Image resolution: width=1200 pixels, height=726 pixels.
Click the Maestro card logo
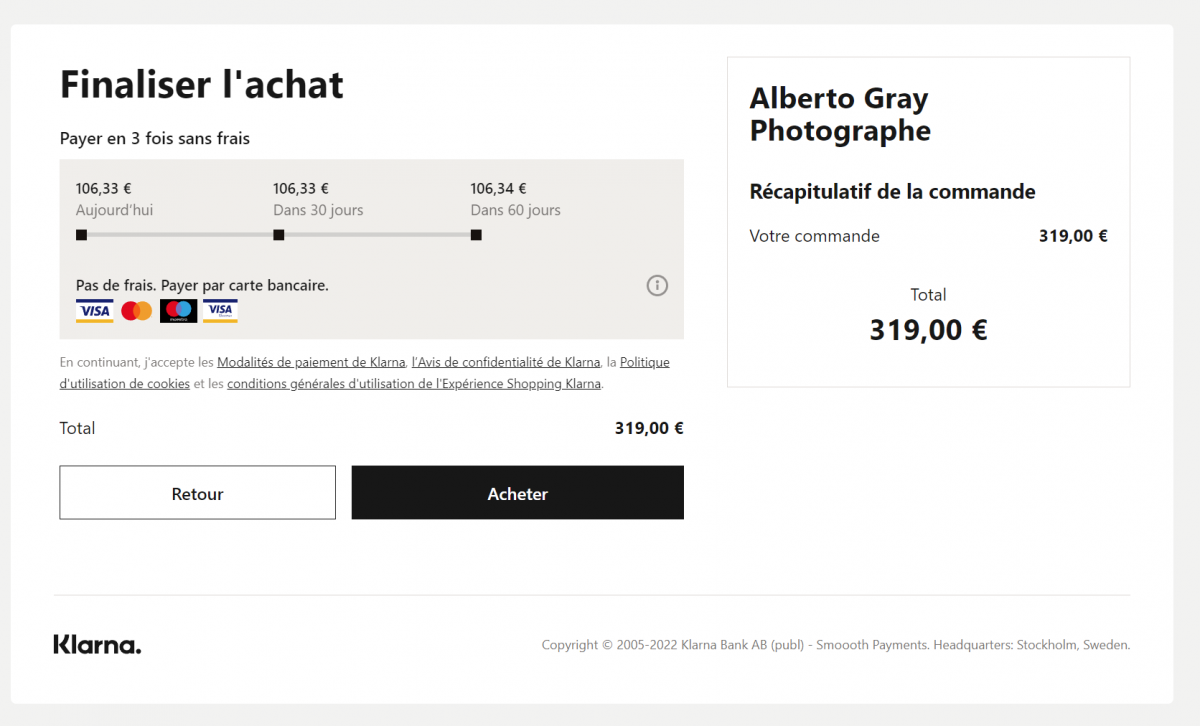click(179, 311)
